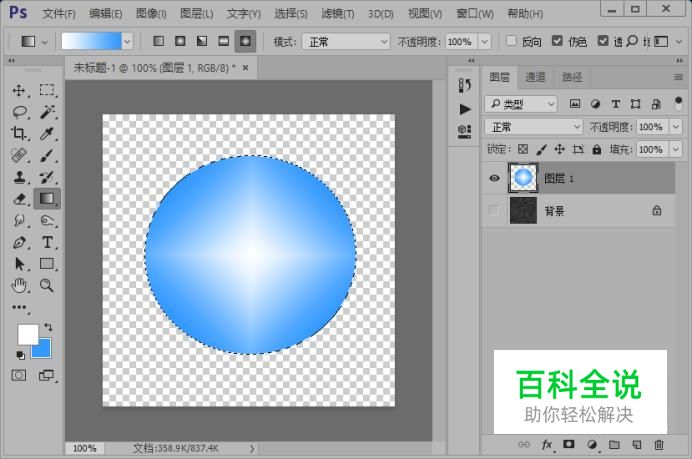Image resolution: width=692 pixels, height=459 pixels.
Task: Select the Eyedropper tool
Action: [x=47, y=133]
